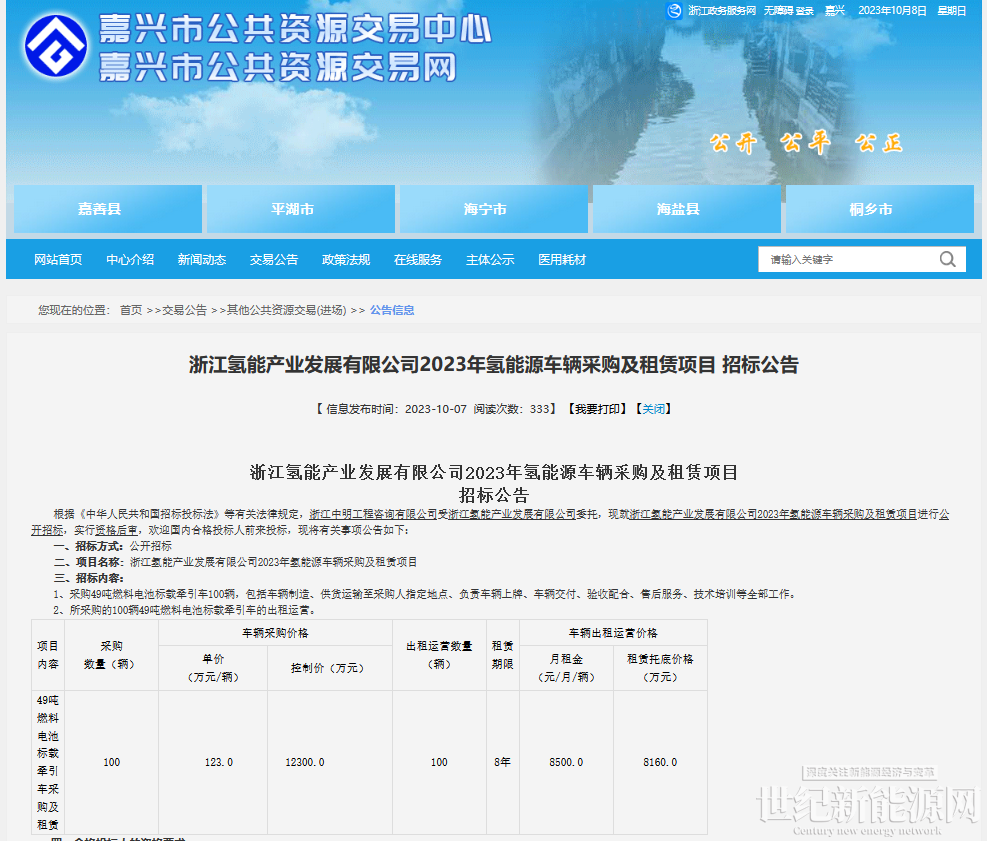Open the 海盐县 tab
Viewport: 987px width, 841px height.
(x=687, y=209)
